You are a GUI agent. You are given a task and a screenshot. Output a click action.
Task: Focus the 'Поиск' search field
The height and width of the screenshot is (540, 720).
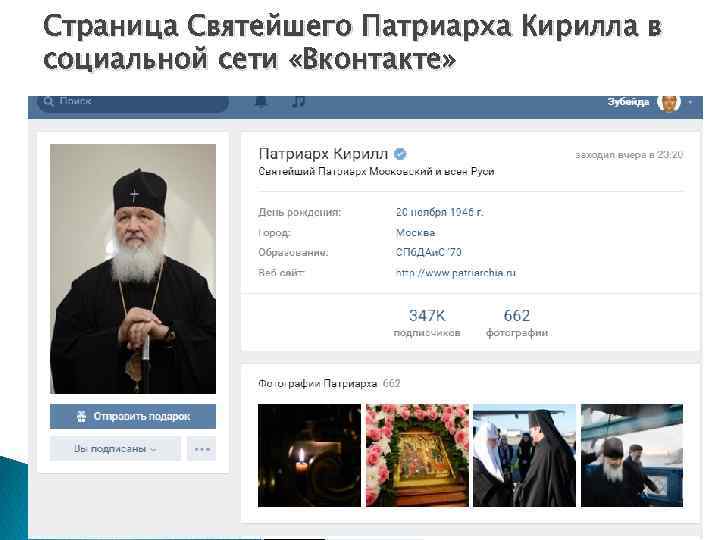pos(133,103)
